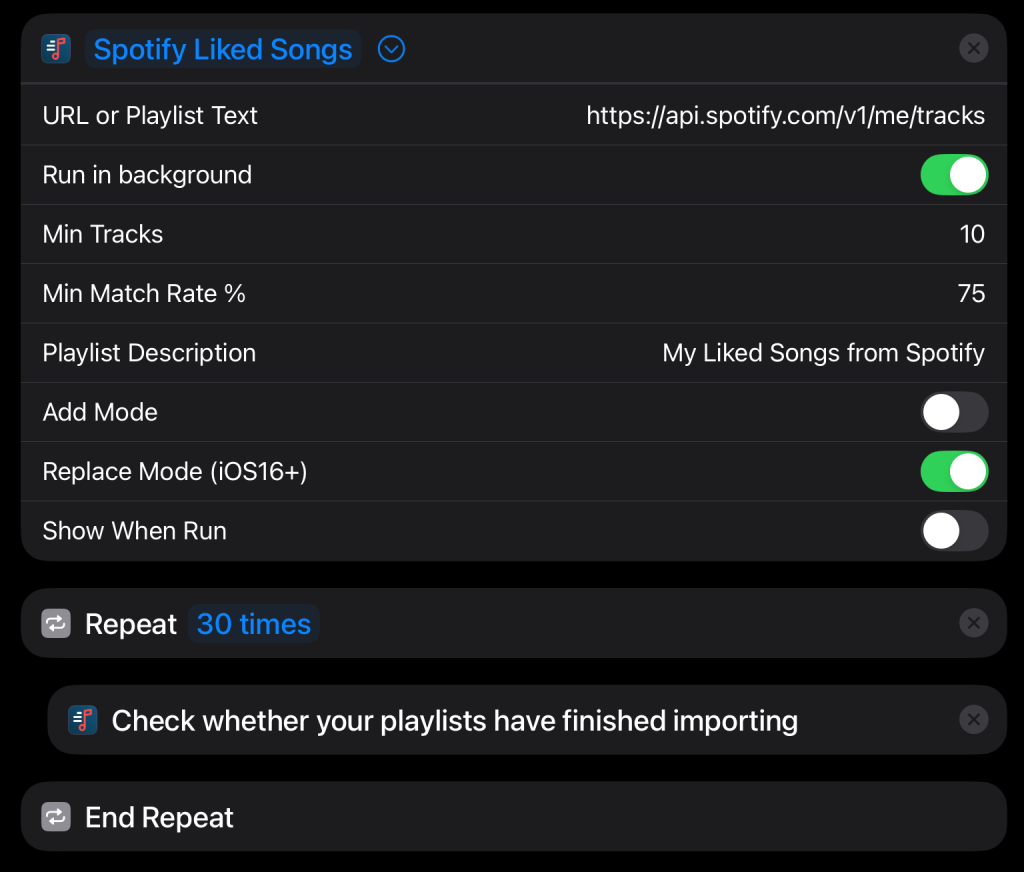Delete the Repeat action
1024x872 pixels.
point(973,623)
